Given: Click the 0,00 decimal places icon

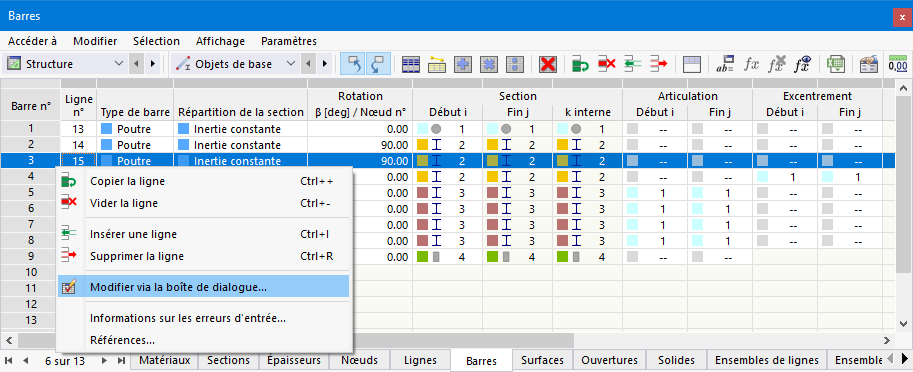Looking at the screenshot, I should click(898, 64).
